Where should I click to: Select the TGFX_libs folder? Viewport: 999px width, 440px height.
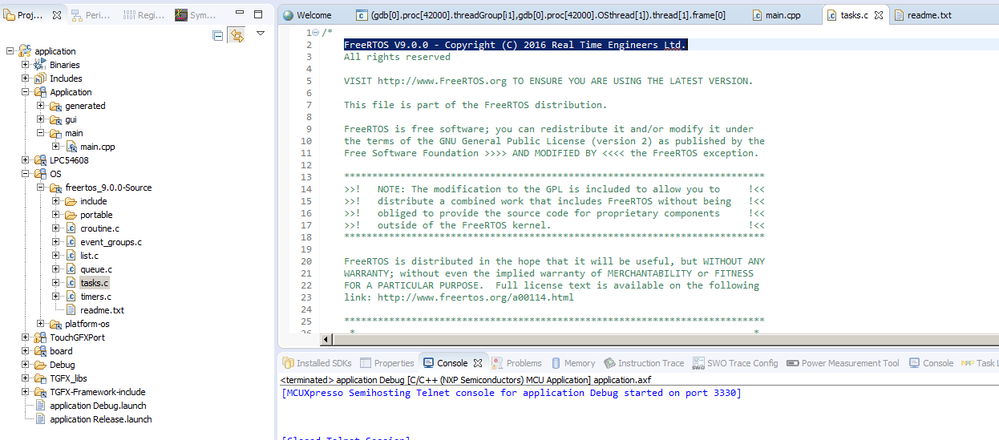[x=69, y=378]
